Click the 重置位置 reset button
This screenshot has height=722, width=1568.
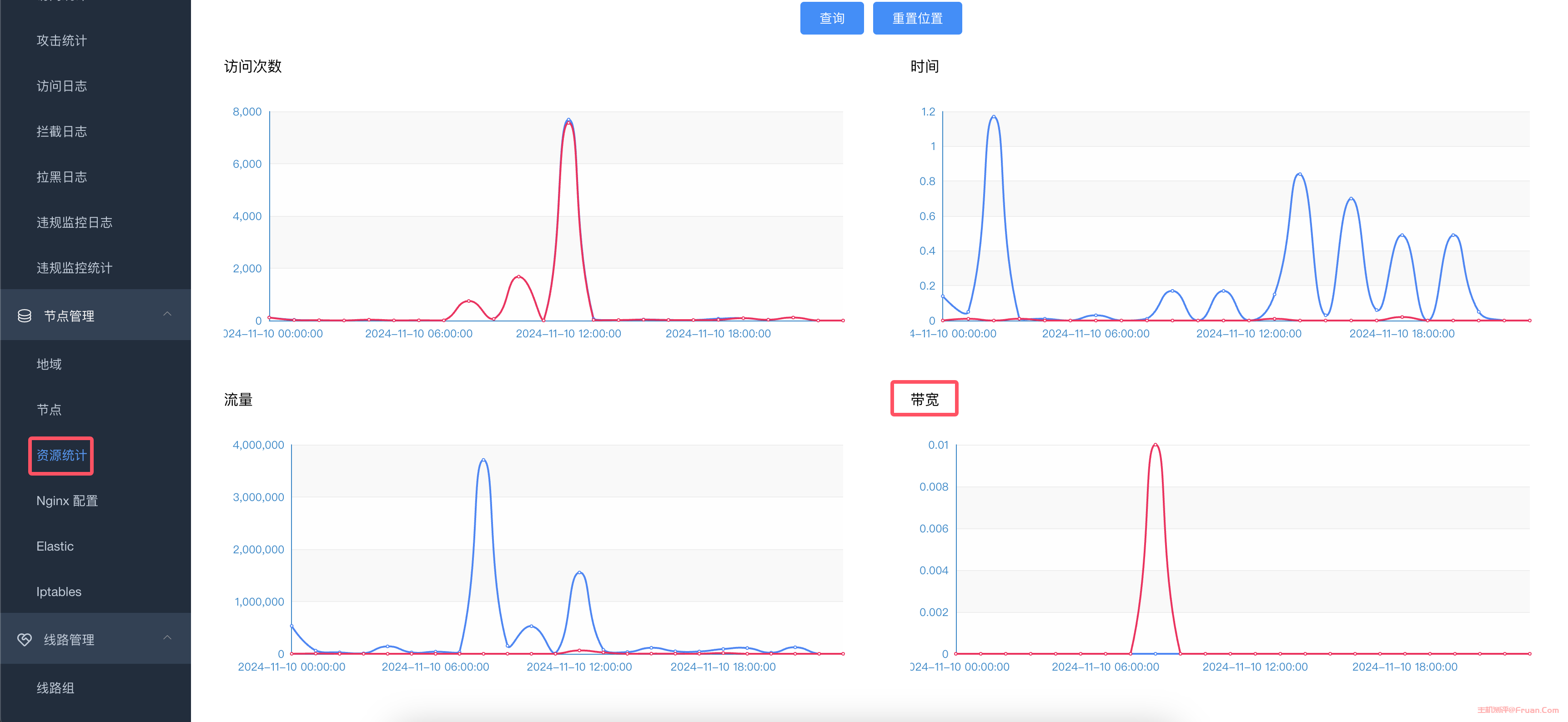tap(917, 18)
